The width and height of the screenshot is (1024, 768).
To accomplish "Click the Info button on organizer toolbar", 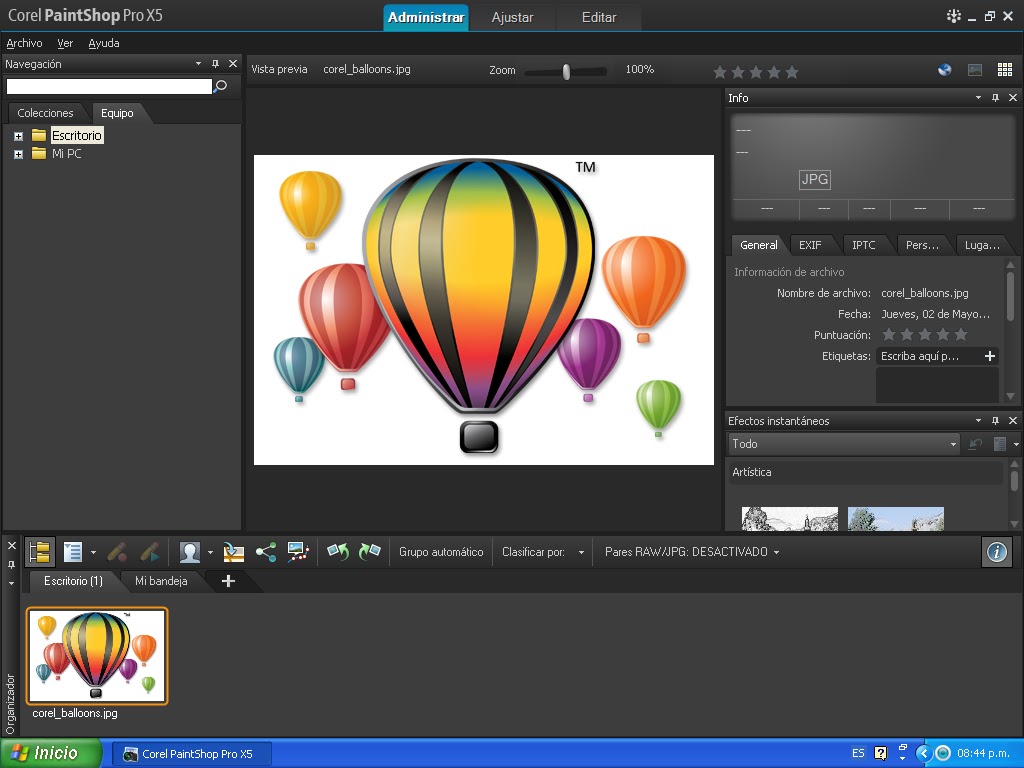I will tap(996, 551).
